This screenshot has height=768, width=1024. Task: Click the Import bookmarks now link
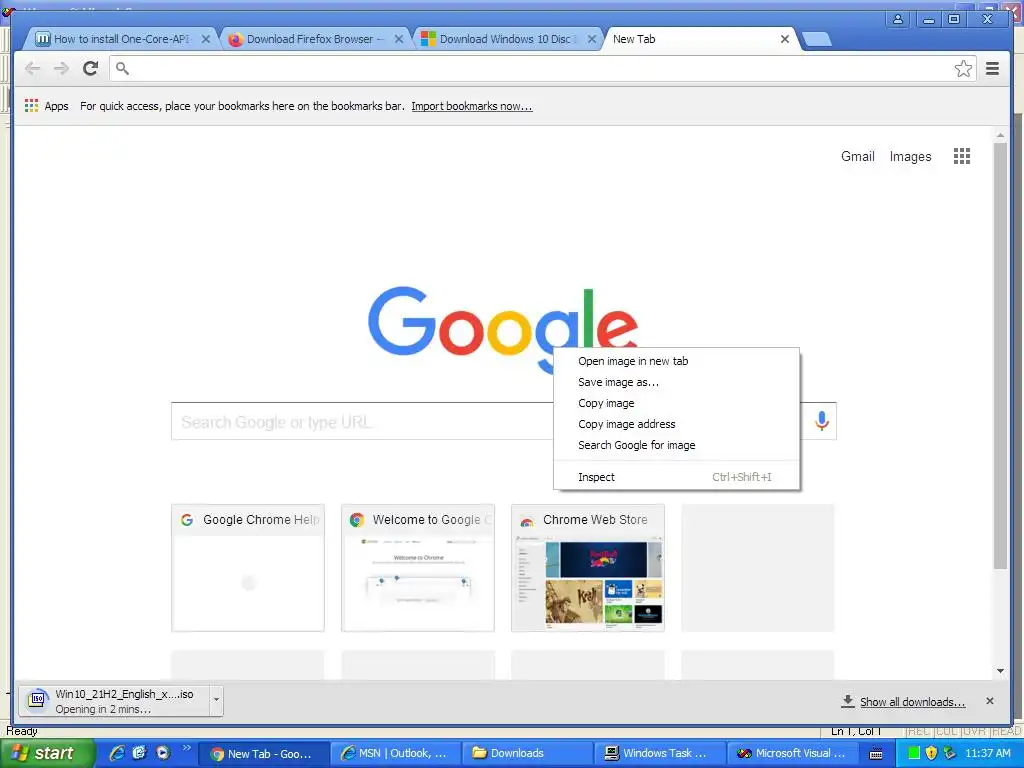pos(472,106)
